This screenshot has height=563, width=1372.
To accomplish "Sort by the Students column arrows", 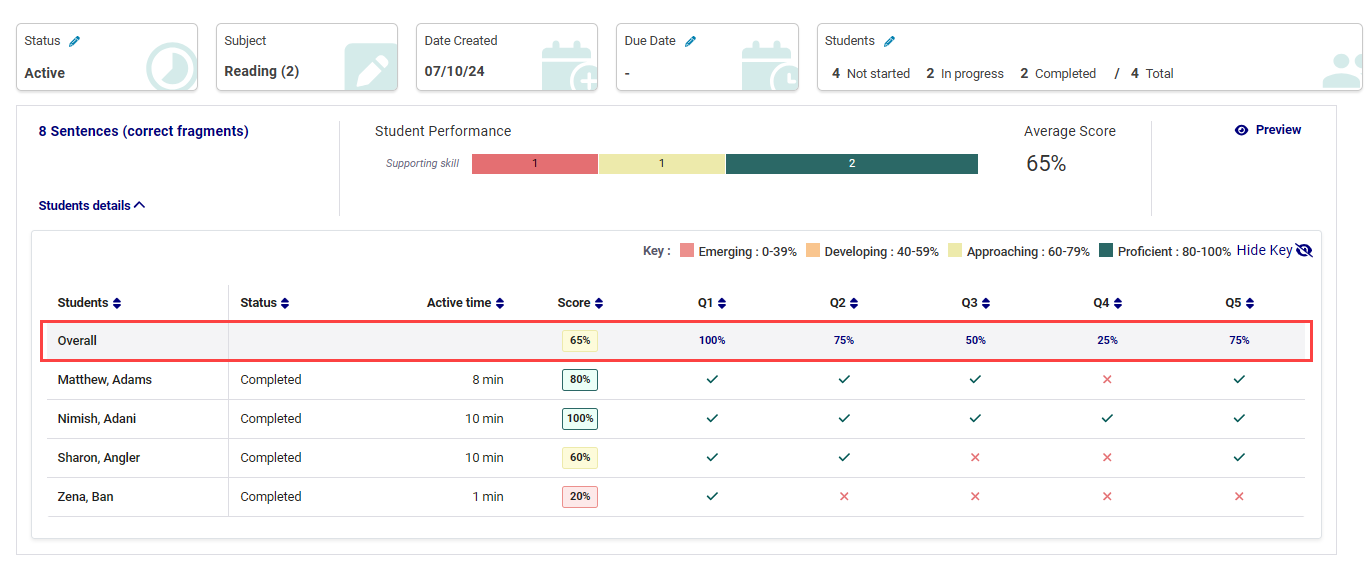I will [117, 303].
